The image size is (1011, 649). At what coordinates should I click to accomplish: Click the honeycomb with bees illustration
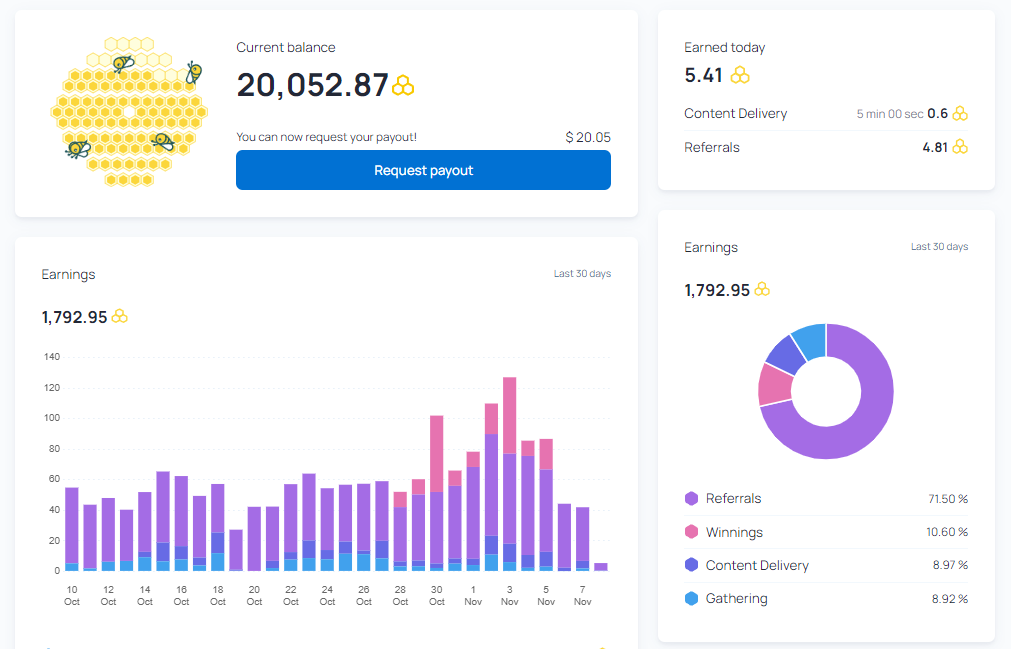(129, 112)
